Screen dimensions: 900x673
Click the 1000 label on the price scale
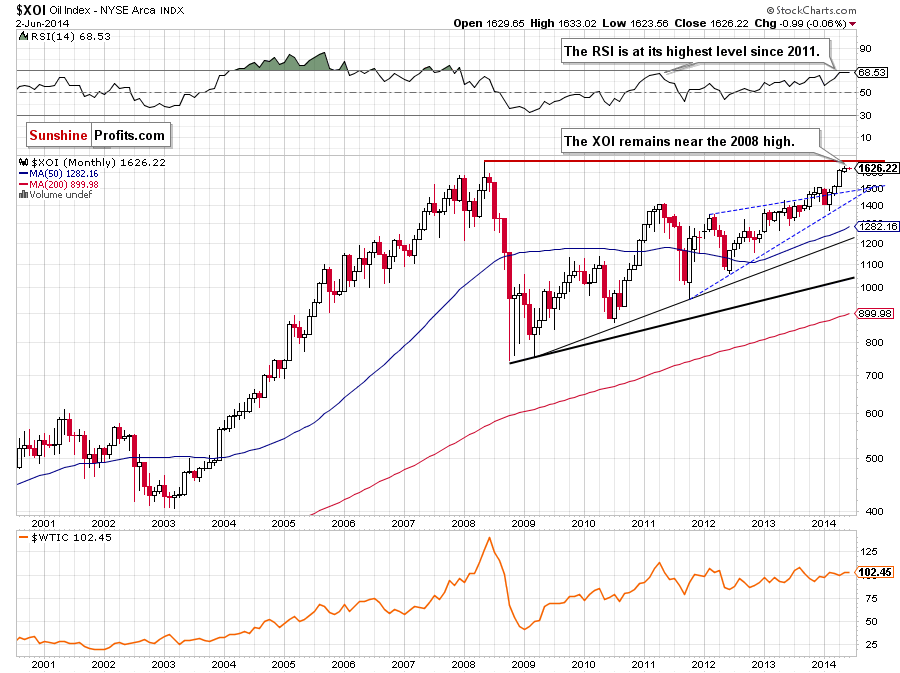[871, 287]
